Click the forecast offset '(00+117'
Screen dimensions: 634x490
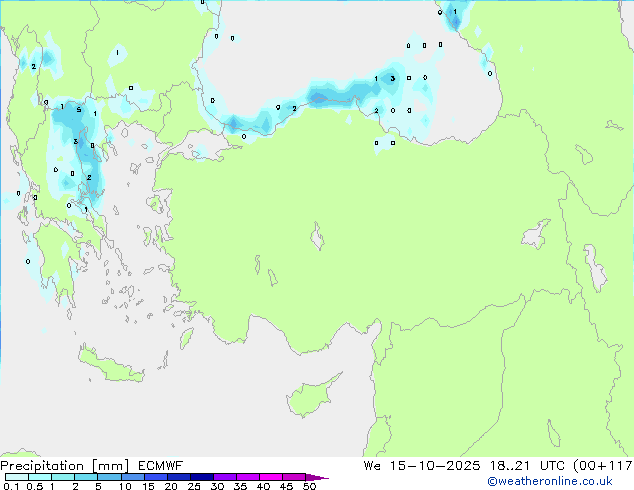603,466
